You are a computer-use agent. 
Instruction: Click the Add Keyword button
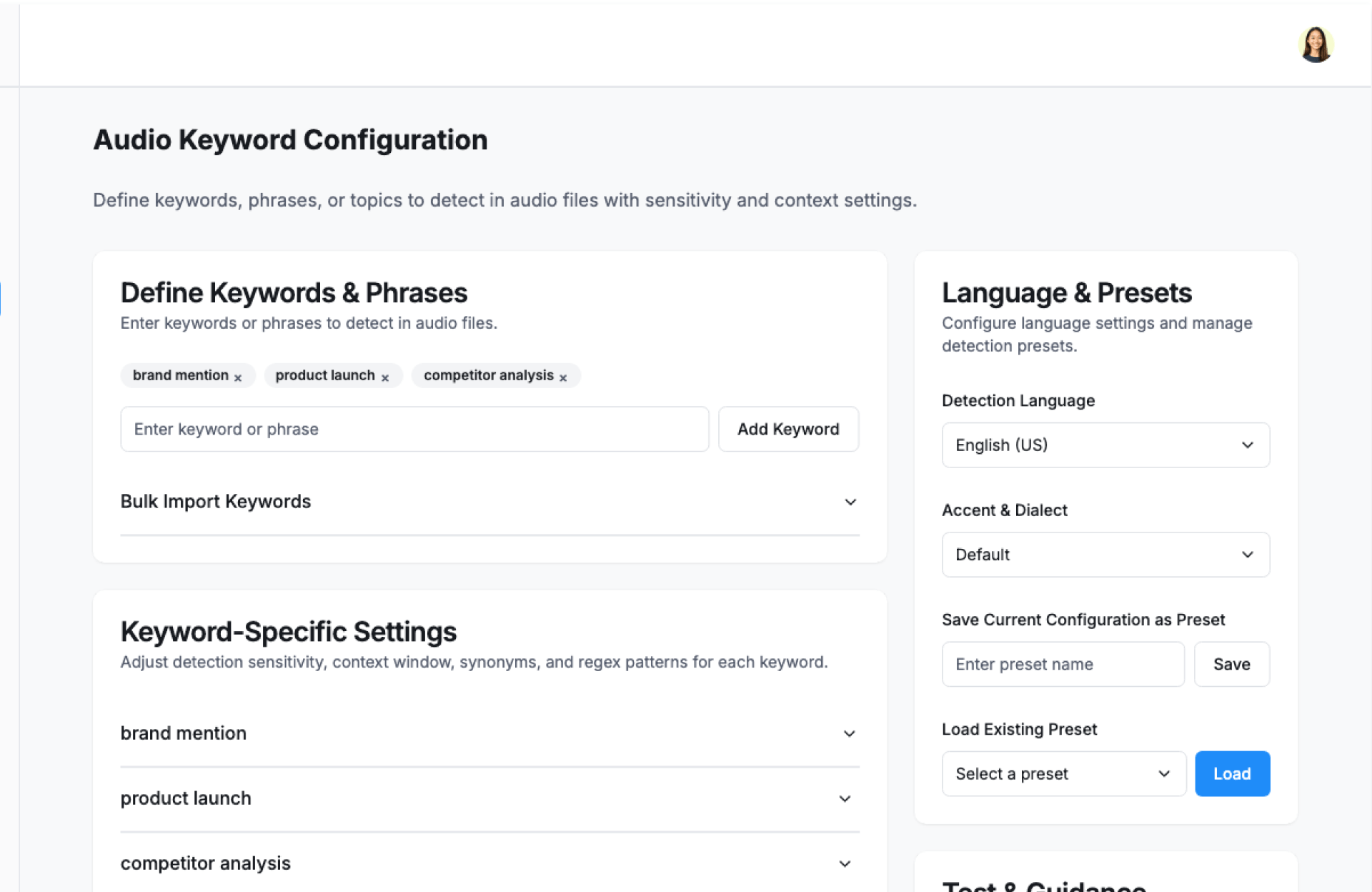pyautogui.click(x=788, y=429)
